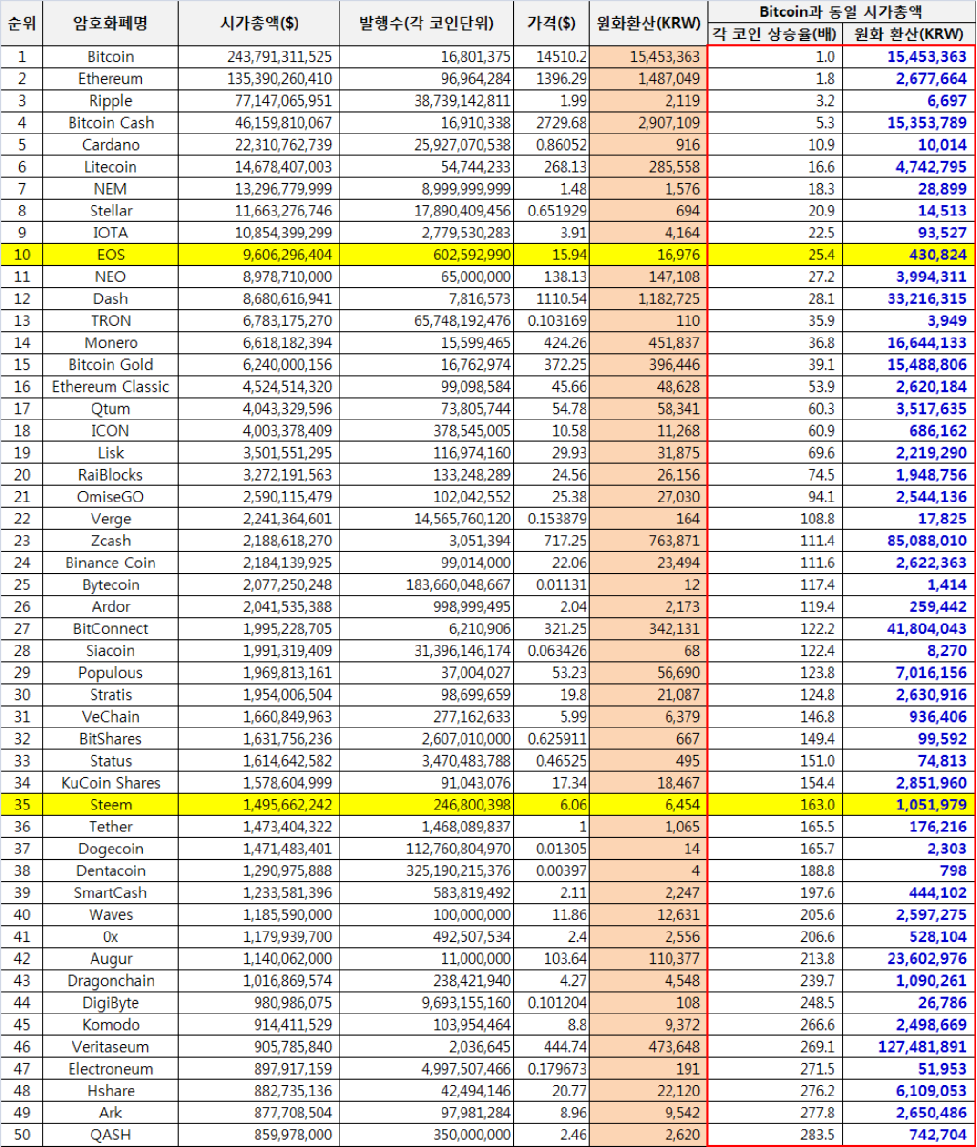This screenshot has width=977, height=1147.
Task: Click the Bitcoin name cell
Action: point(110,57)
